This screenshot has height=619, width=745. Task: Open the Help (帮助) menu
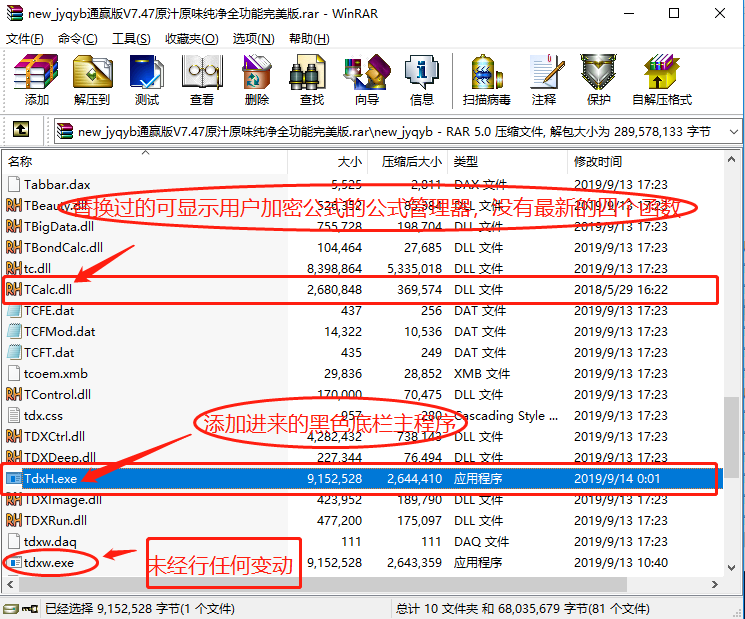click(309, 38)
